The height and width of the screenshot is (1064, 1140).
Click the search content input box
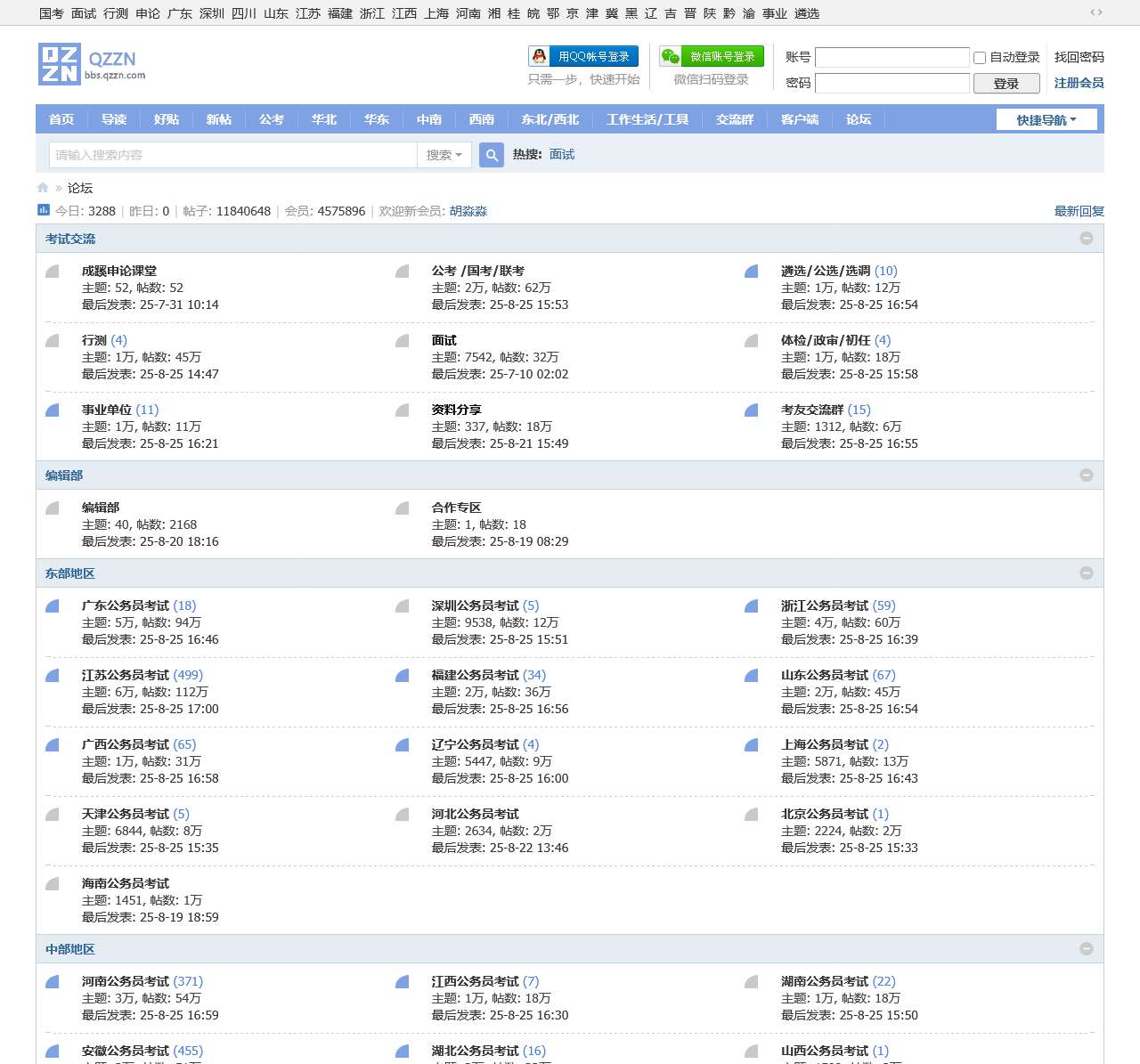tap(232, 155)
